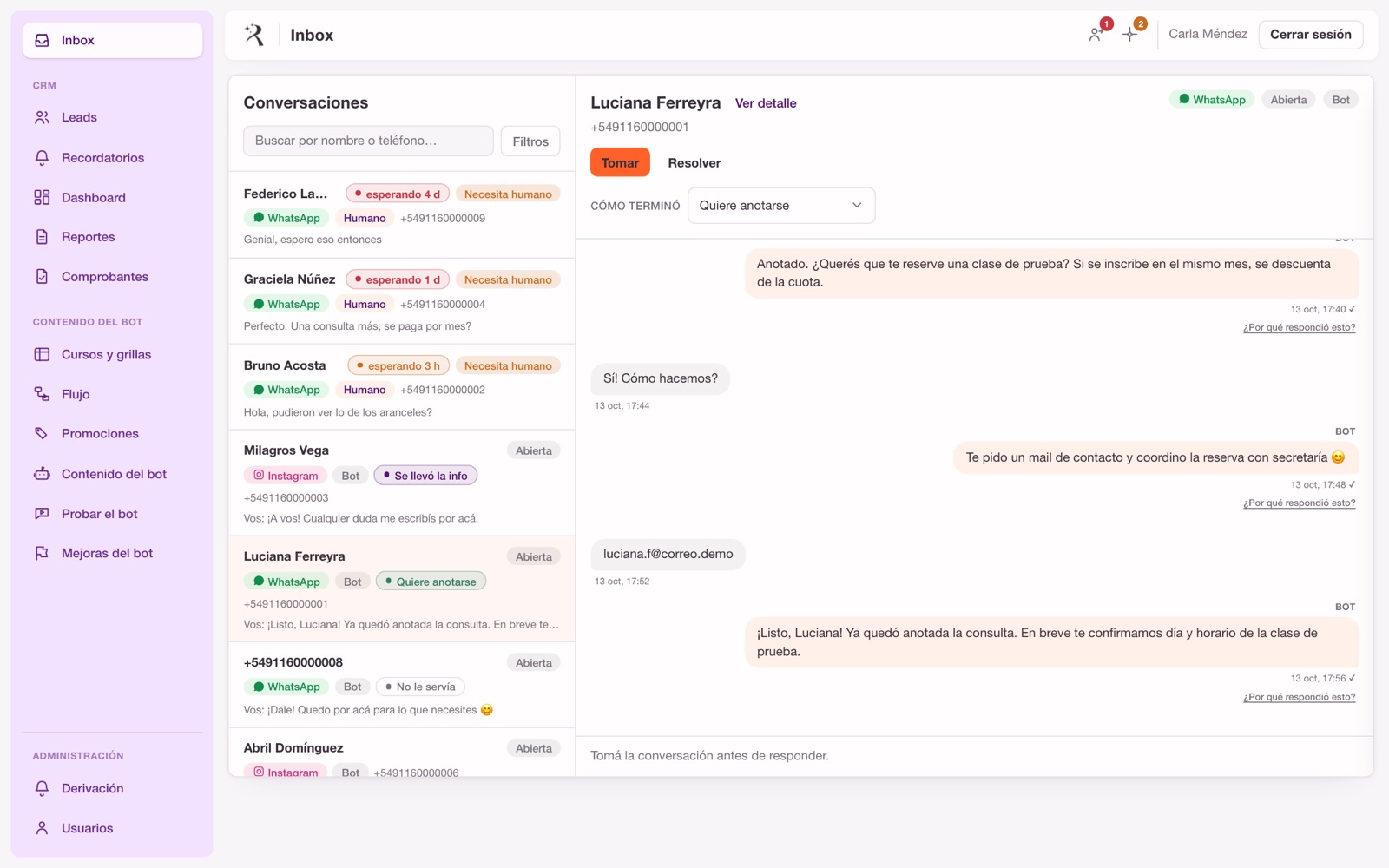Click the Resolver button
Screen dimensions: 1389x868
pyautogui.click(x=694, y=162)
